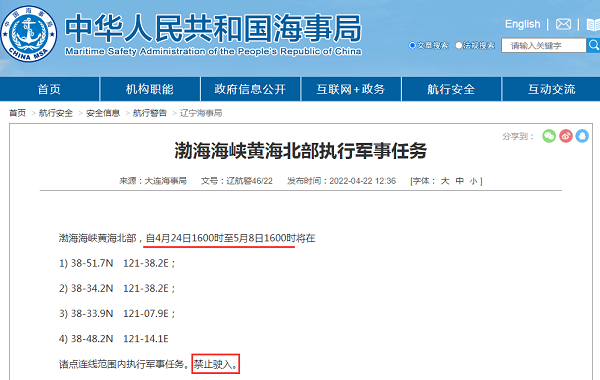This screenshot has height=380, width=600.
Task: Click the search magnifier button
Action: coord(593,45)
